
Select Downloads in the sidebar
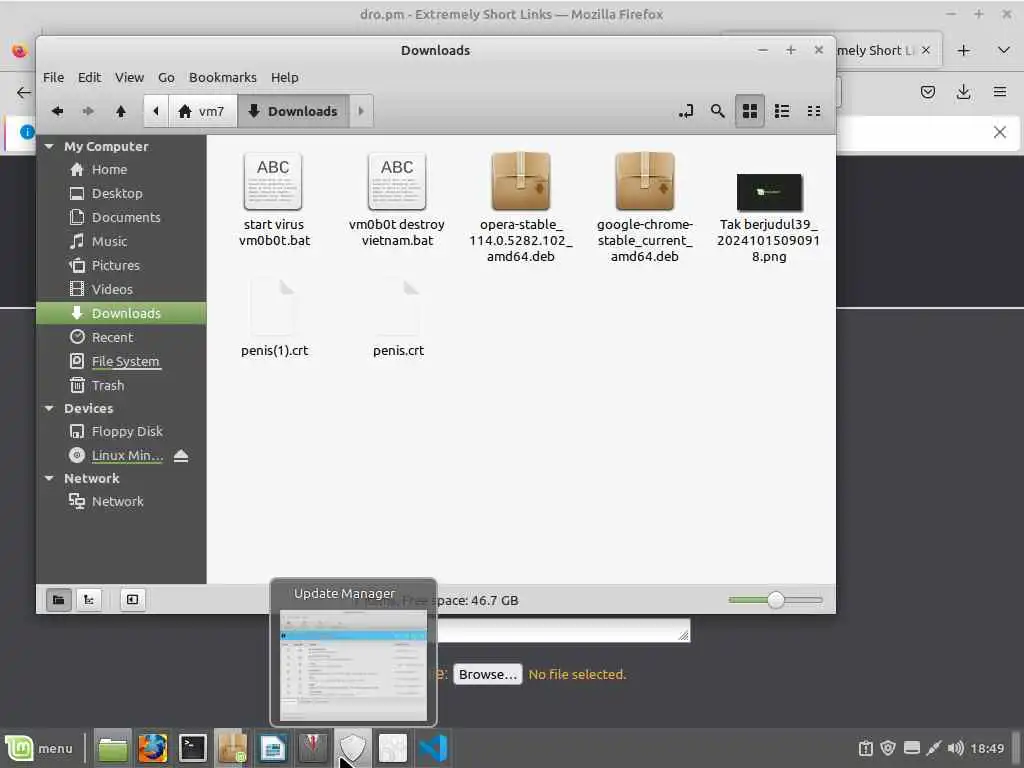tap(121, 313)
